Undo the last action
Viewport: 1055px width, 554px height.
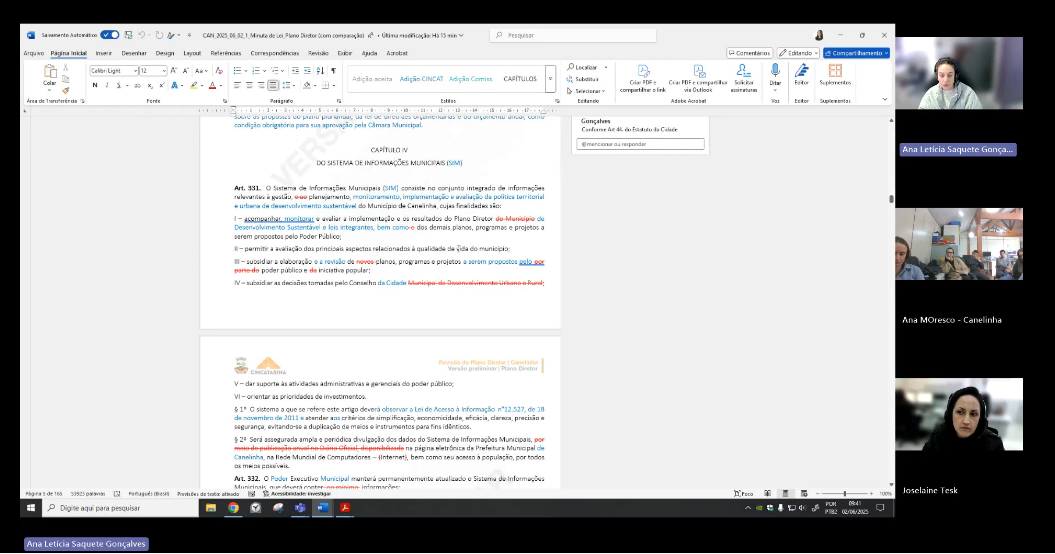pos(141,35)
